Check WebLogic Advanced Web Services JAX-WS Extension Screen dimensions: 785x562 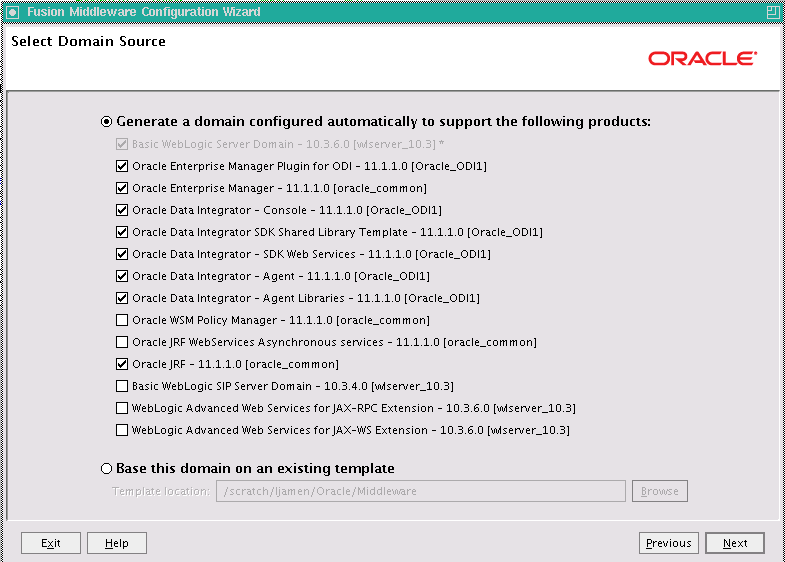coord(122,430)
